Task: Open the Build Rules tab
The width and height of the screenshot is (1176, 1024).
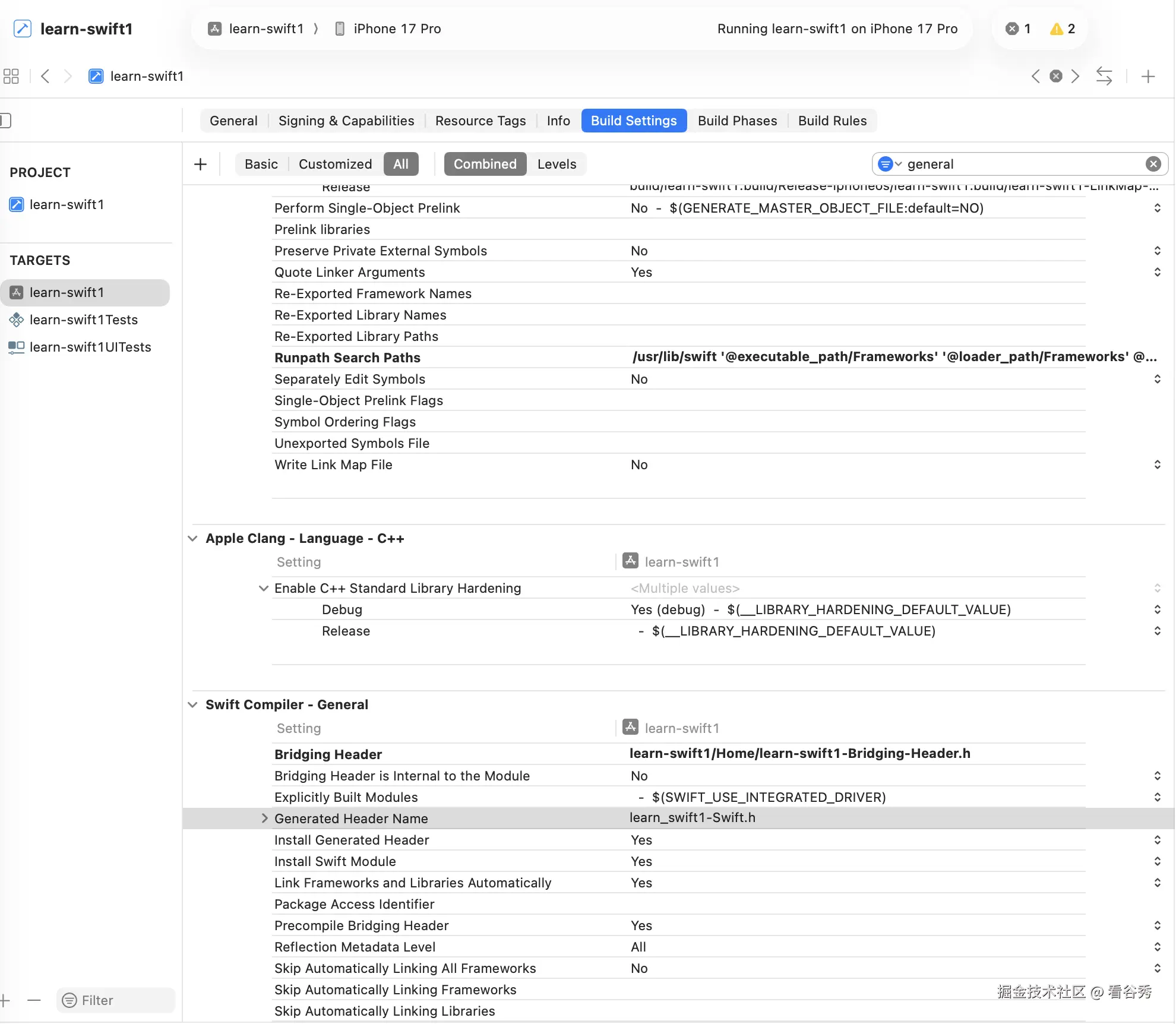Action: coord(832,121)
